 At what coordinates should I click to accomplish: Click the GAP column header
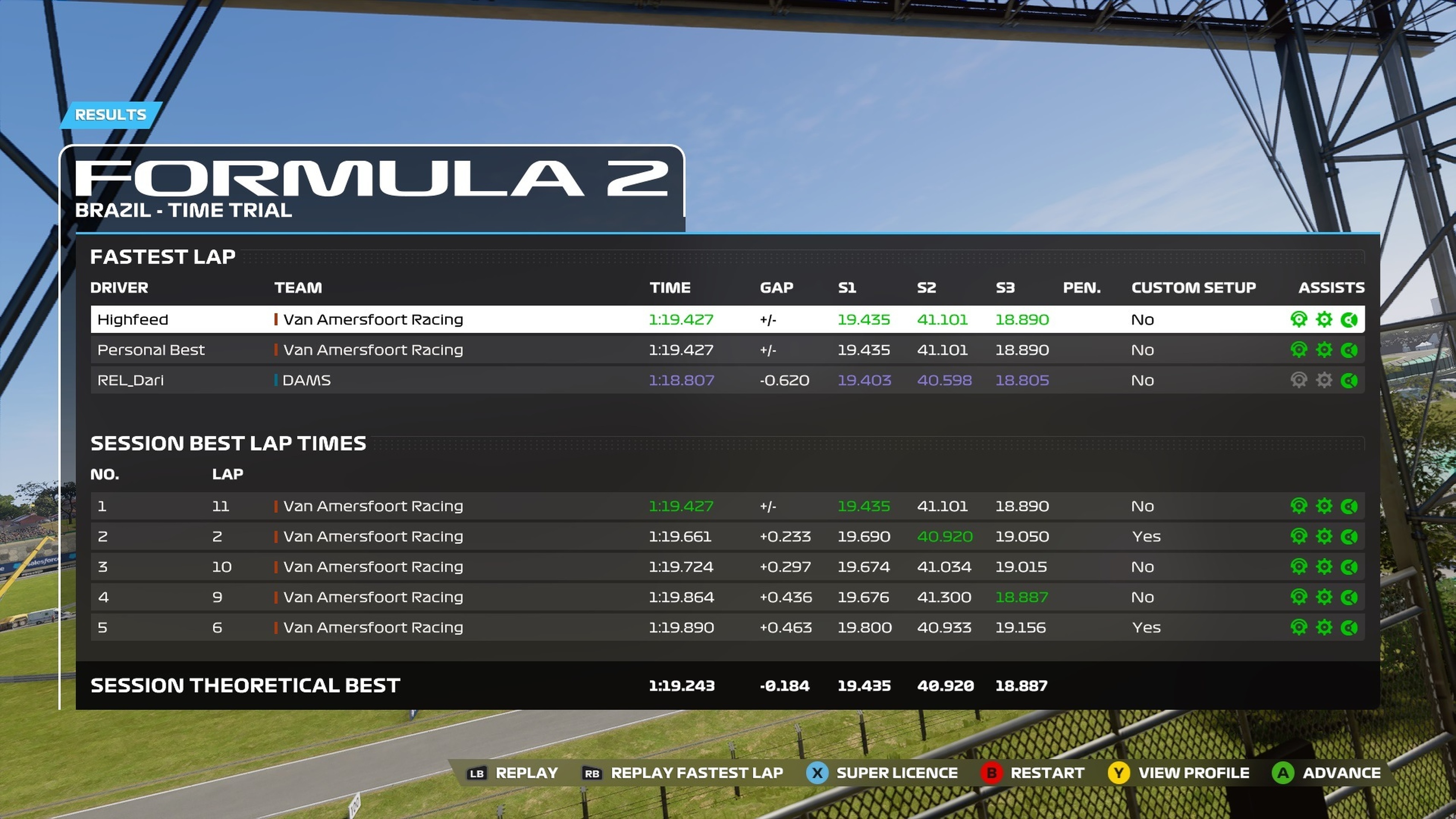(776, 288)
